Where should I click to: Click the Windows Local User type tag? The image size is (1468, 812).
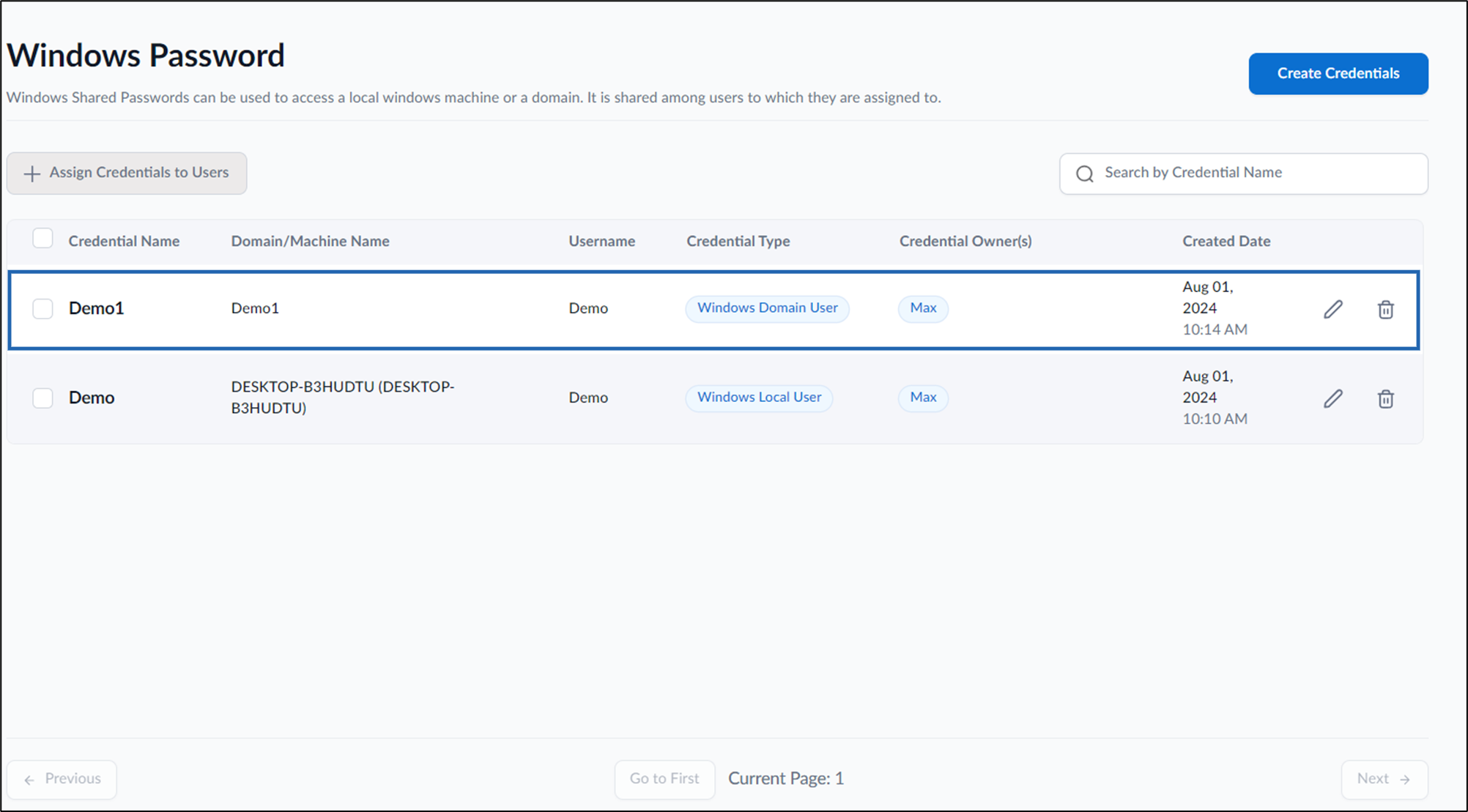[x=759, y=398]
